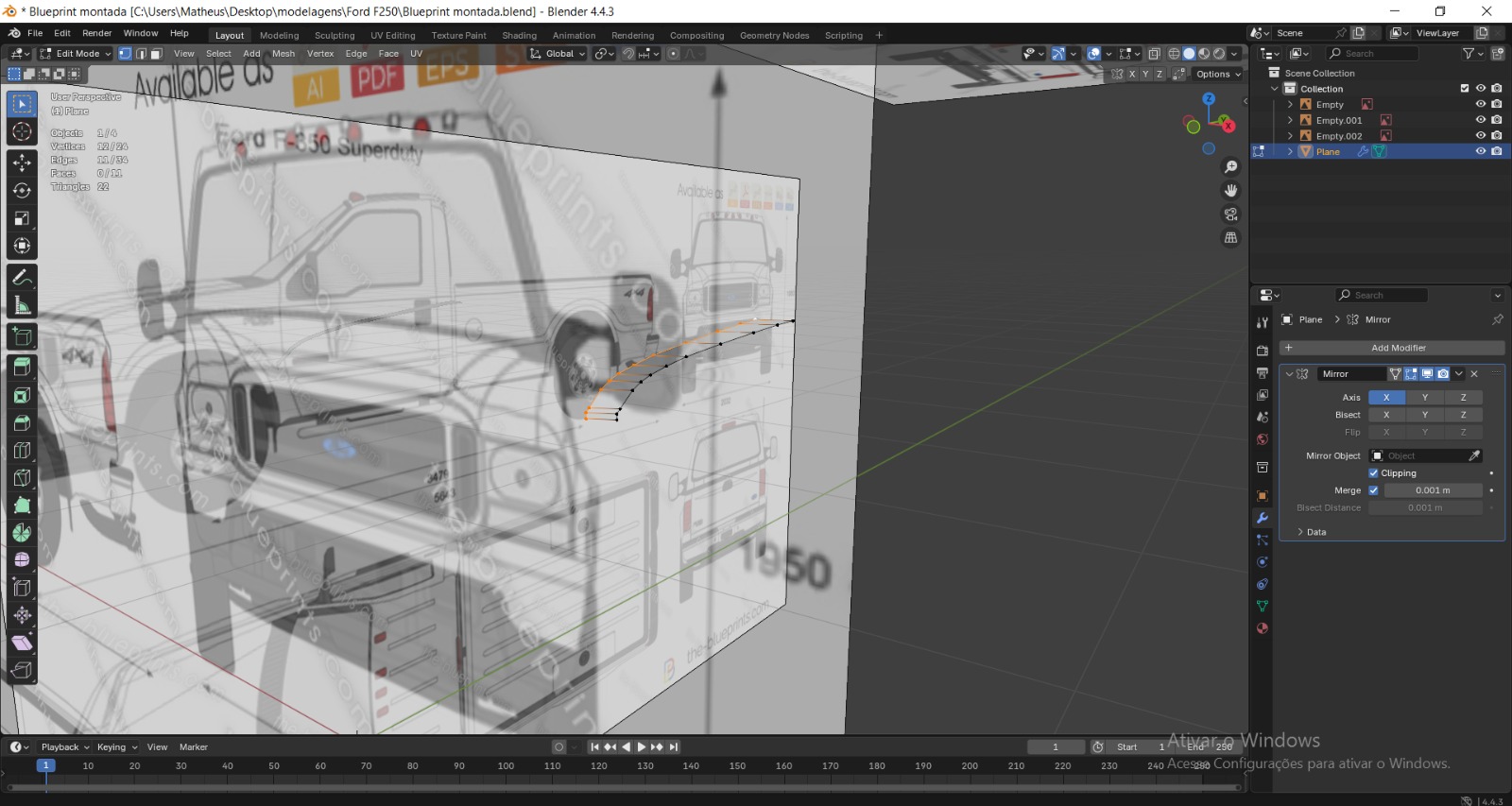
Task: Open the Global transform orientation dropdown
Action: 558,54
